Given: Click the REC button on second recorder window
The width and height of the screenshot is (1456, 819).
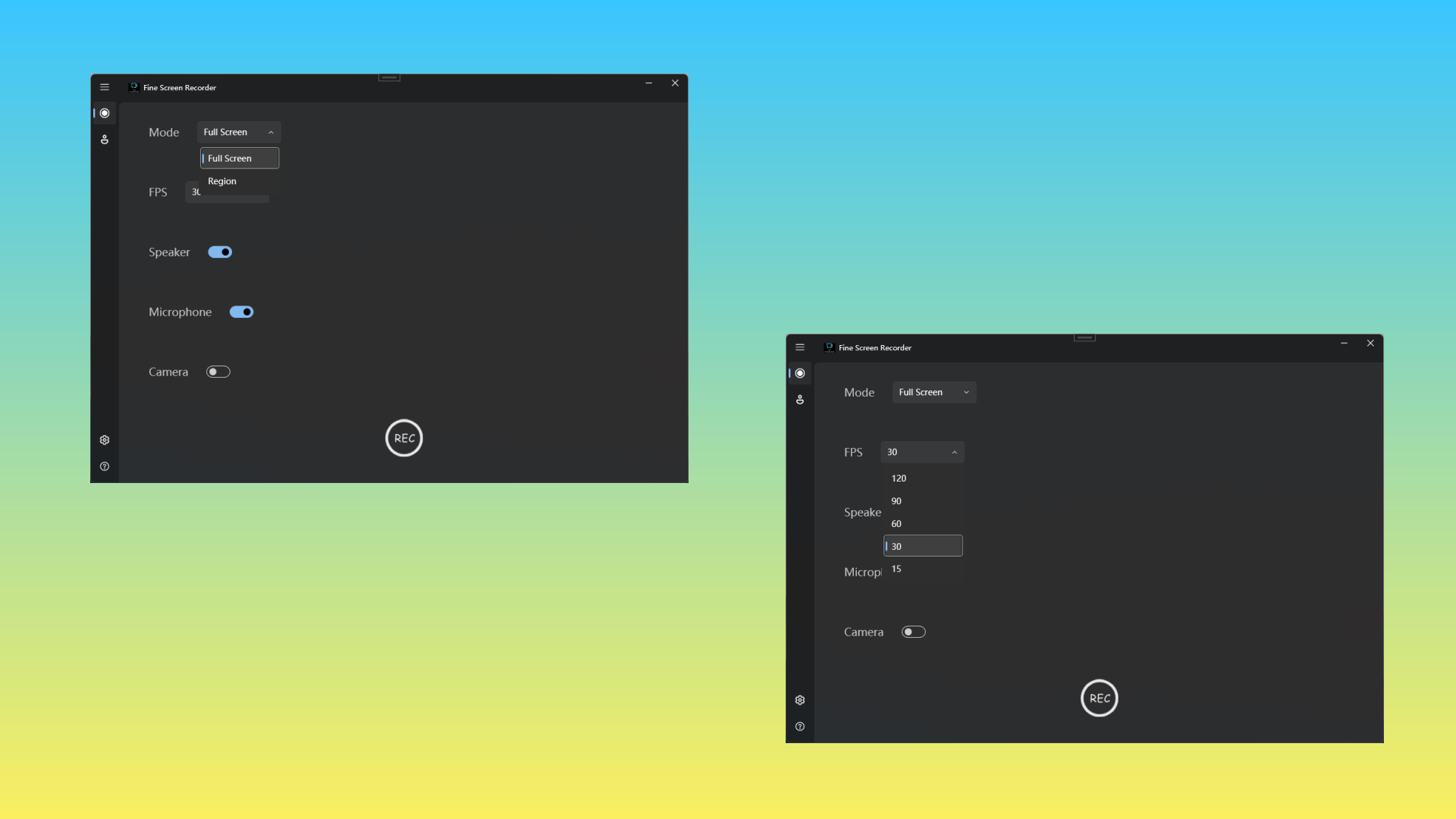Looking at the screenshot, I should click(x=1099, y=697).
